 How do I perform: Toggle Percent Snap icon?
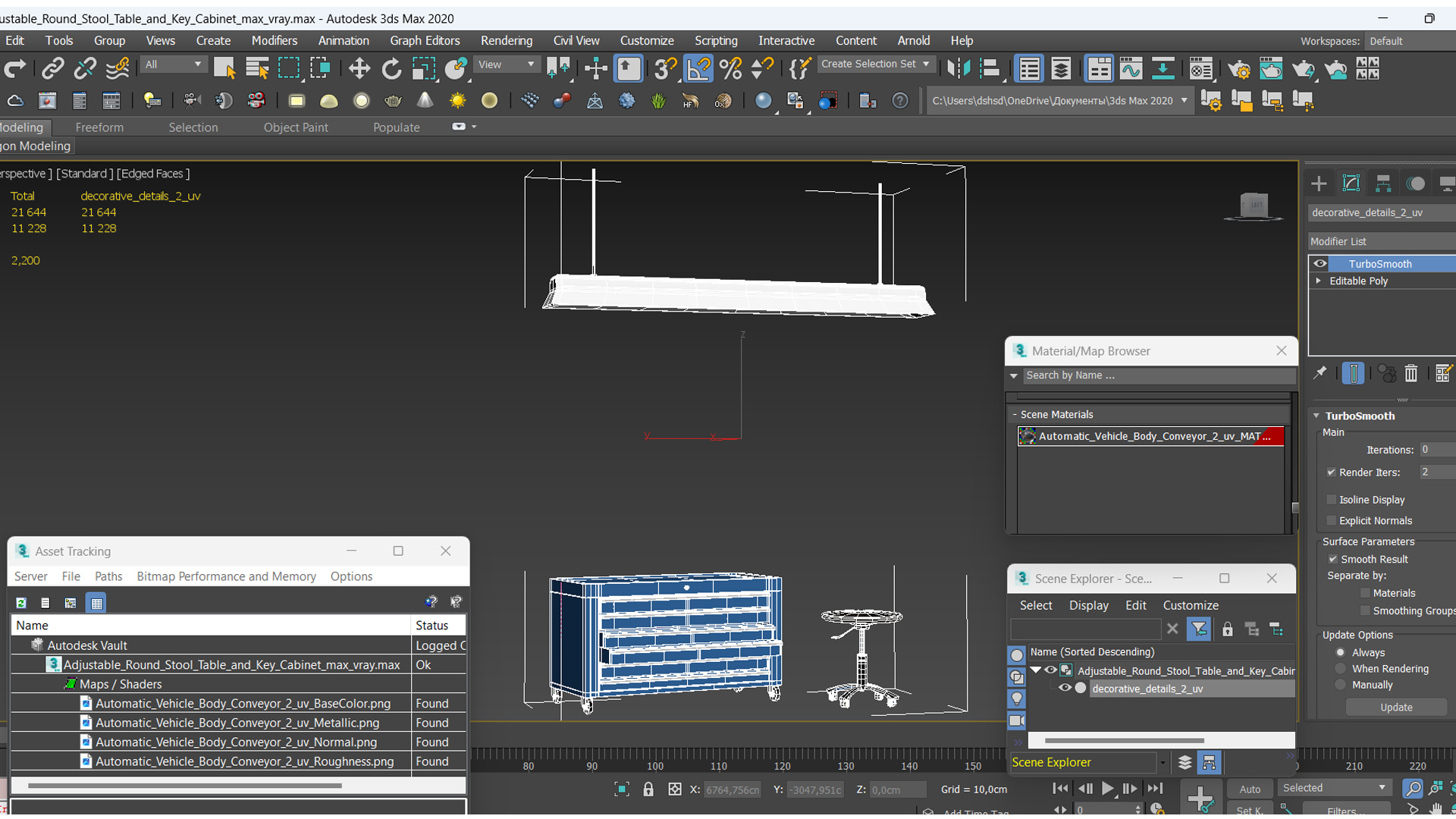[730, 69]
